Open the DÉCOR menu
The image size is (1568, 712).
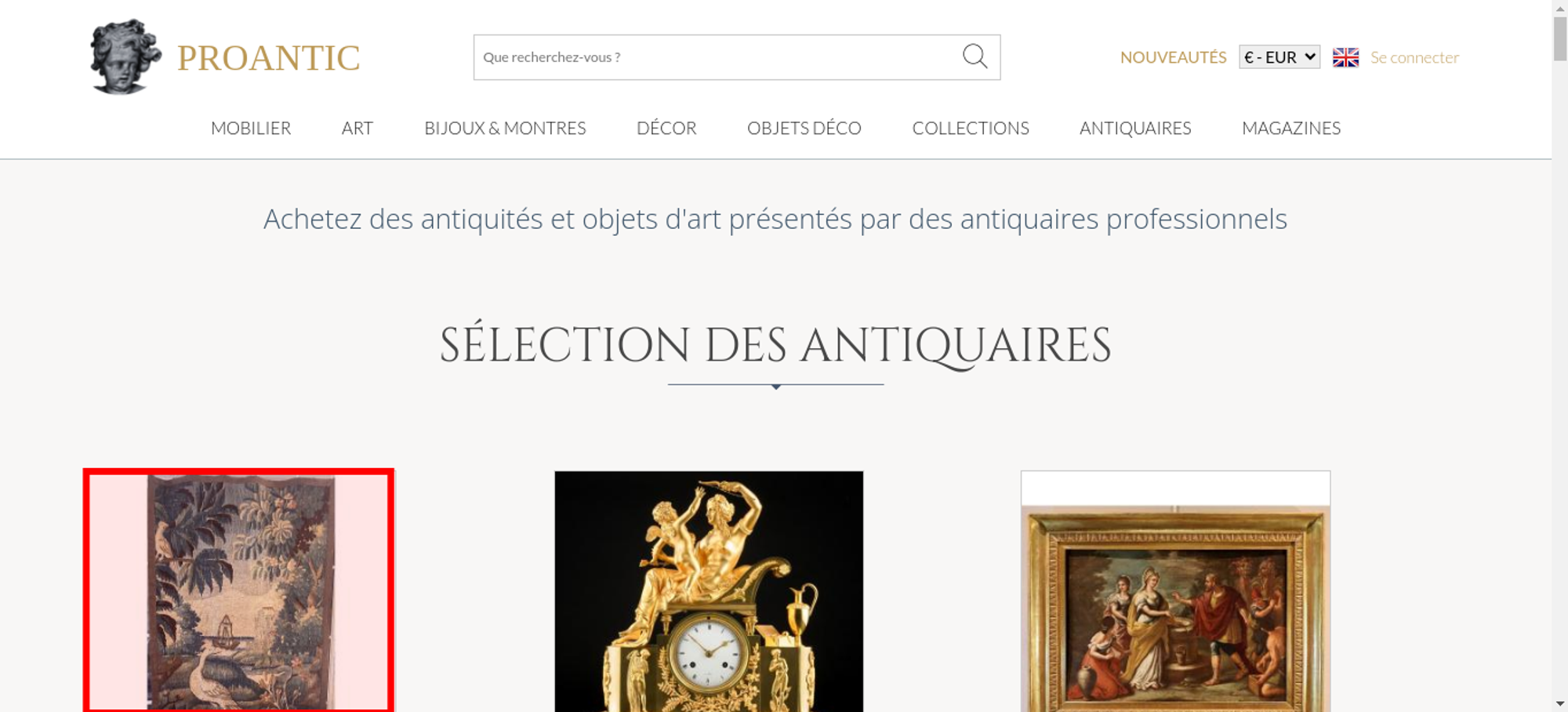point(666,128)
